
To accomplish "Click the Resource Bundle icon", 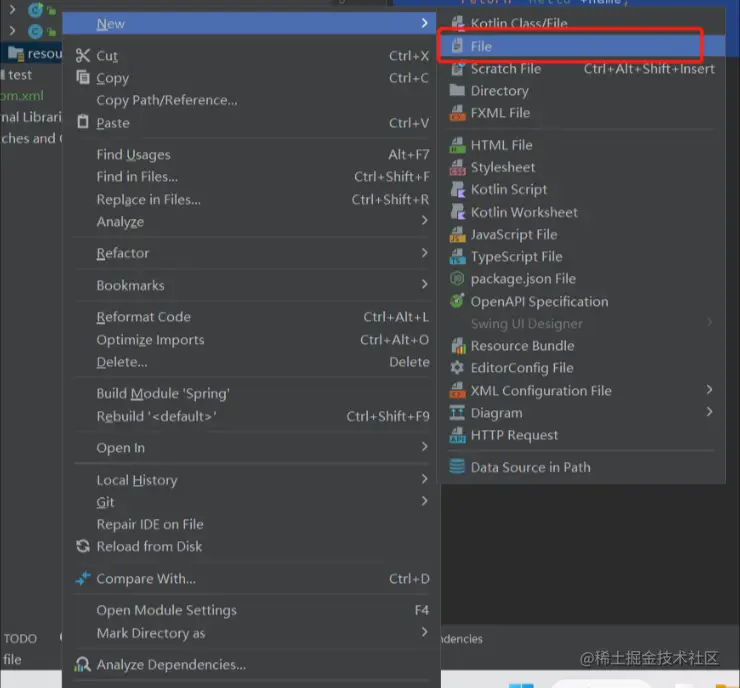I will [x=458, y=346].
